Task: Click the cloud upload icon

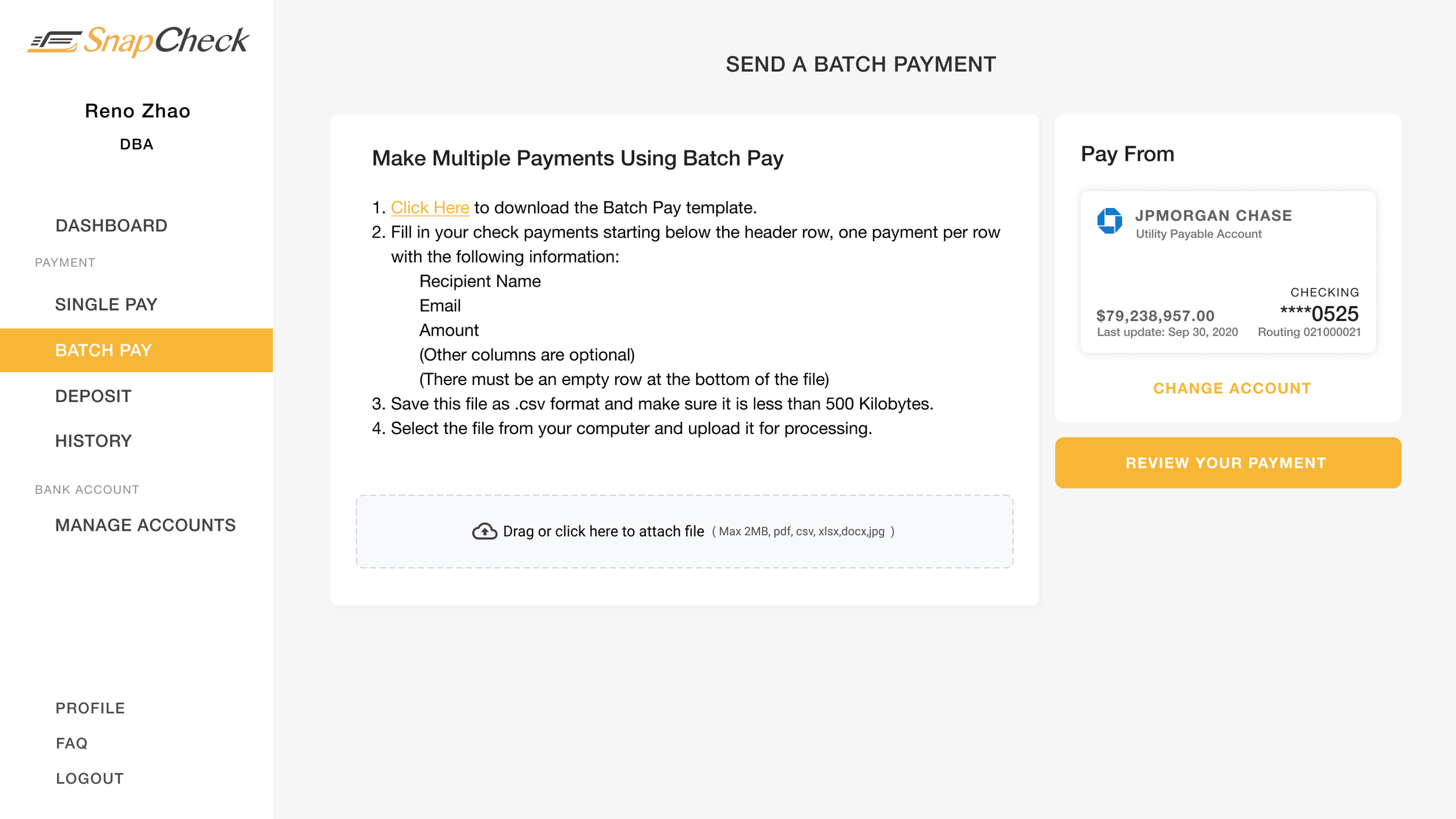Action: click(x=484, y=531)
